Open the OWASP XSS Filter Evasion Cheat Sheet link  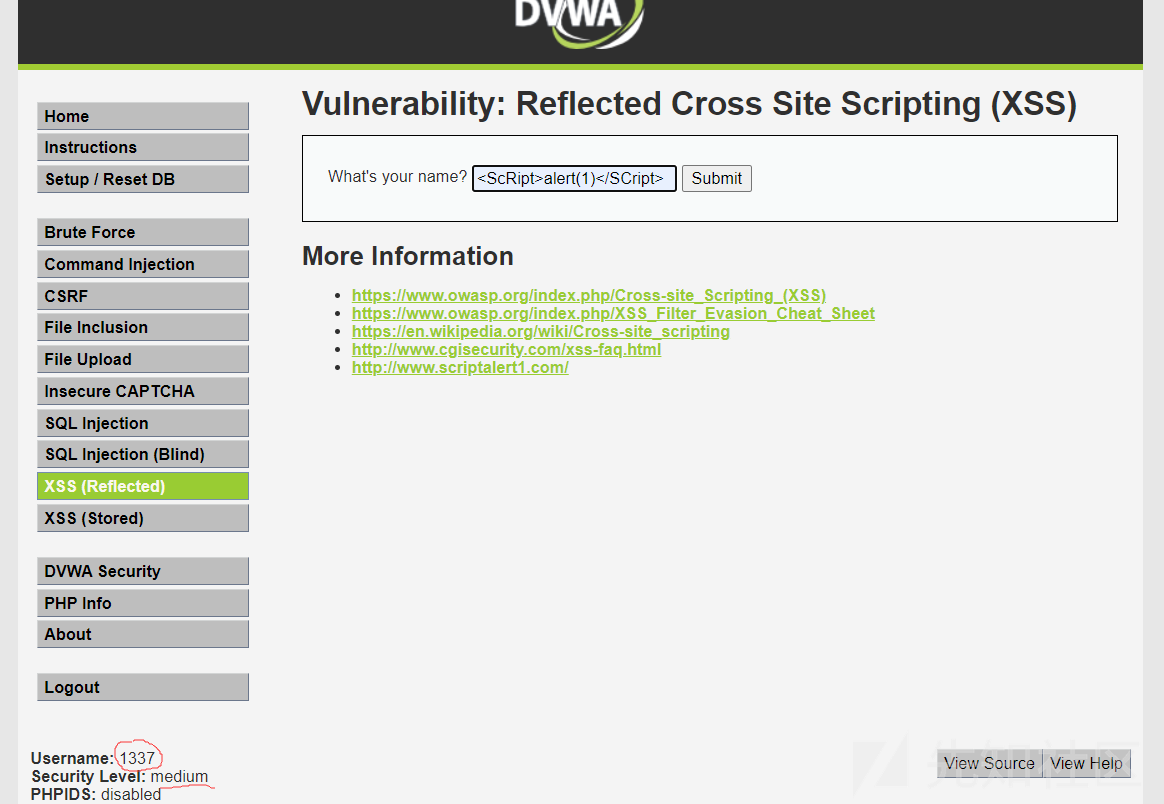pos(613,313)
